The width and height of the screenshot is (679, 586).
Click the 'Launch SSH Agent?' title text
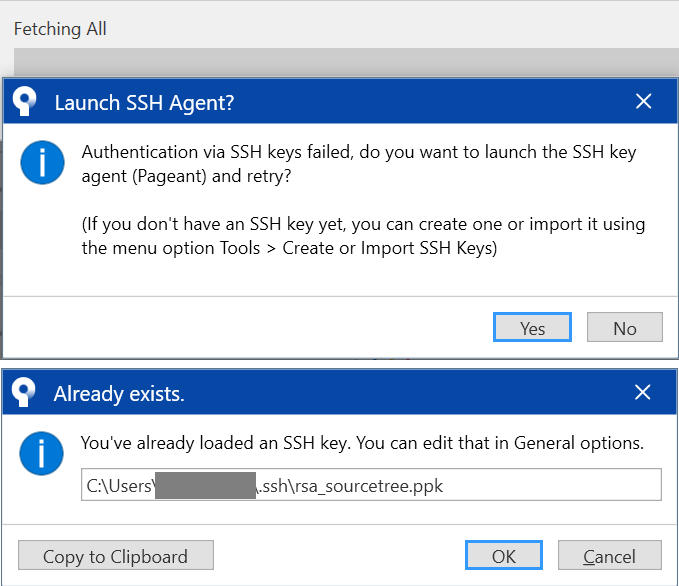(x=144, y=103)
